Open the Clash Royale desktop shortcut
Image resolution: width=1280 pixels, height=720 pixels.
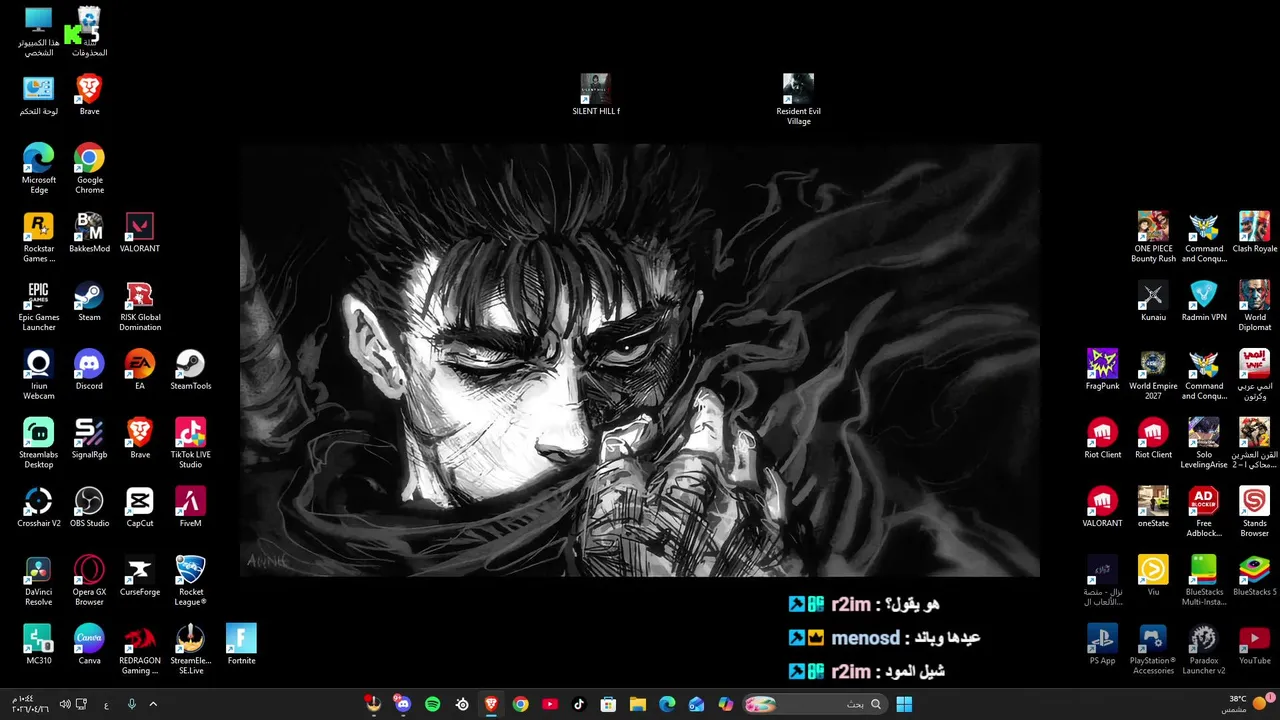pyautogui.click(x=1254, y=232)
